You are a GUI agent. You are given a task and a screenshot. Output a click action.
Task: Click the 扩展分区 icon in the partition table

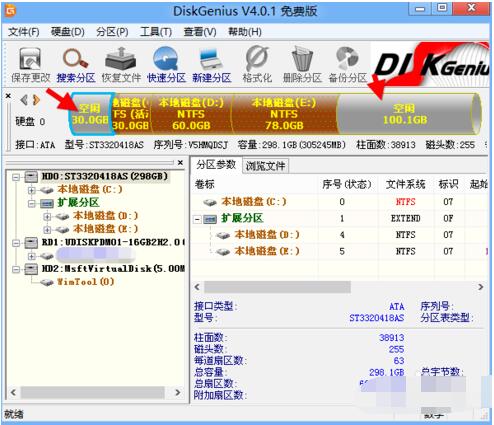210,219
